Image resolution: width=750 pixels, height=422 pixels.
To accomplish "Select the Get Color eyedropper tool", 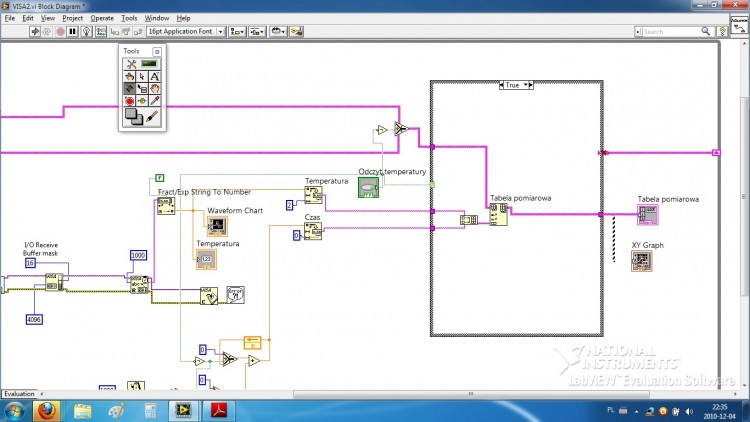I will pos(154,101).
